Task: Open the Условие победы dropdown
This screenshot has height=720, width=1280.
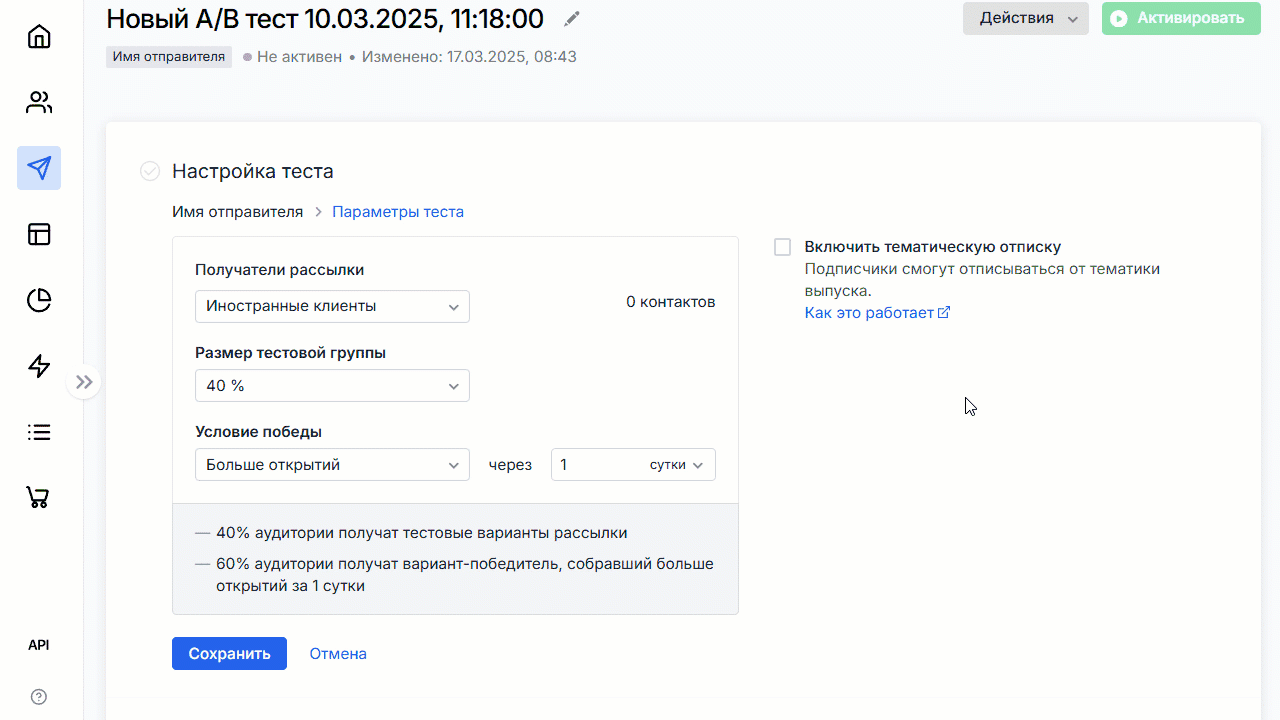Action: (x=332, y=465)
